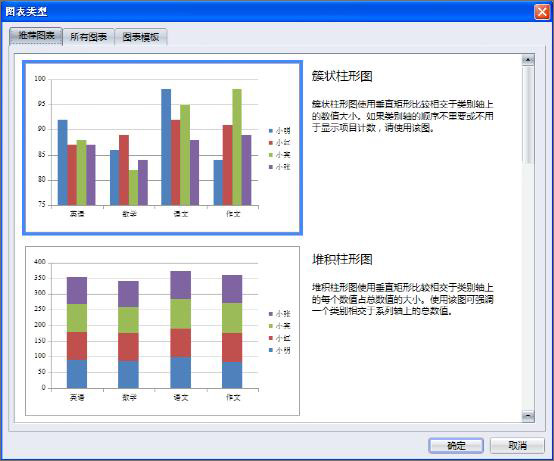Click the blue 小明 legend marker in clustered chart

pyautogui.click(x=271, y=131)
